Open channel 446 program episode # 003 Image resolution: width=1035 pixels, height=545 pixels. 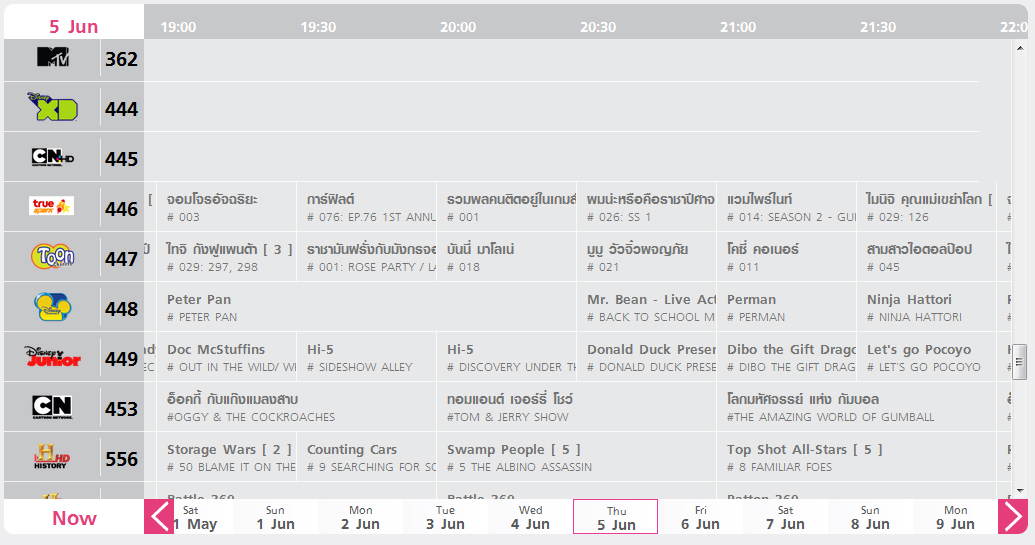click(226, 207)
